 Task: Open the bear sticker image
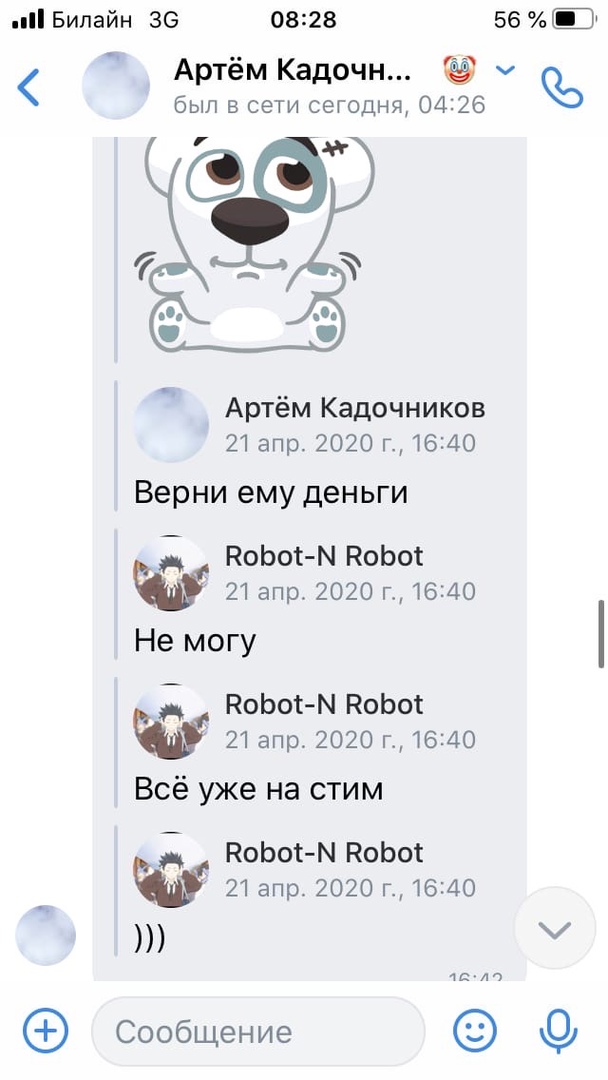pyautogui.click(x=253, y=245)
